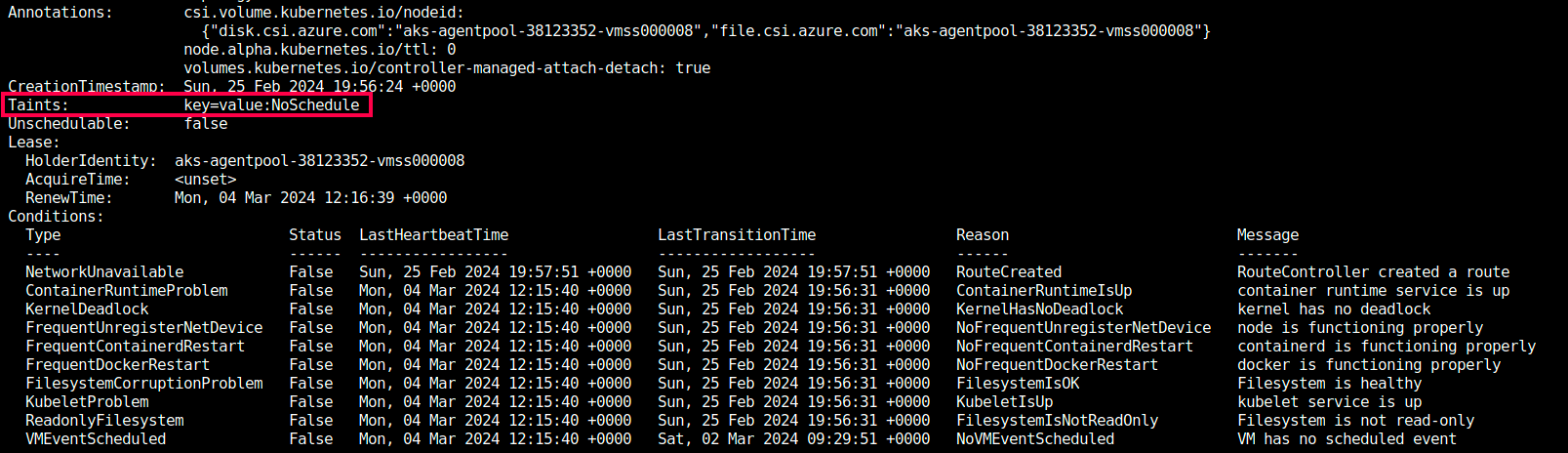This screenshot has height=453, width=1568.
Task: Click the HolderIdentity aks-agentpool value
Action: [319, 161]
